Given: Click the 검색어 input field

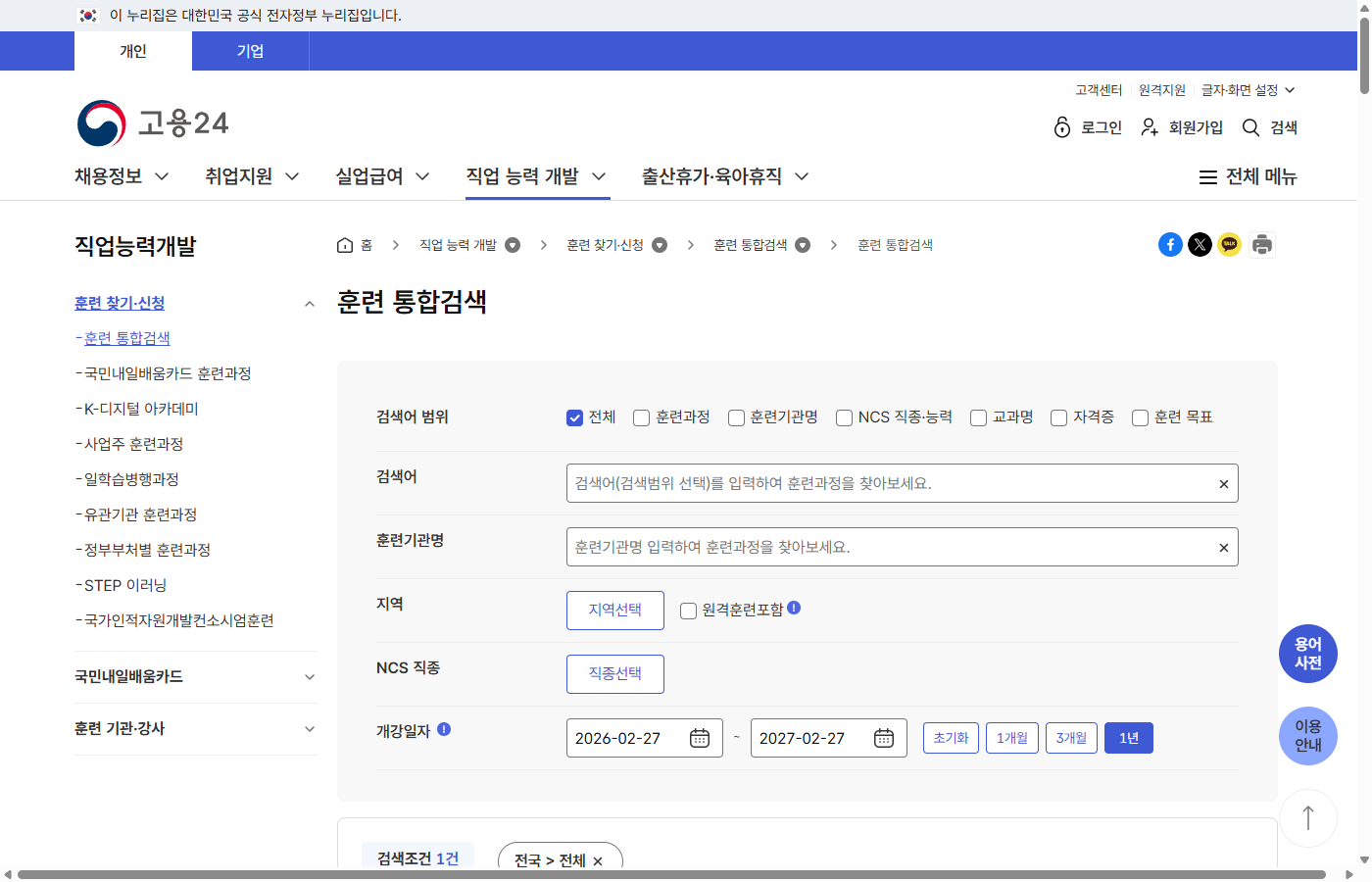Looking at the screenshot, I should (882, 482).
